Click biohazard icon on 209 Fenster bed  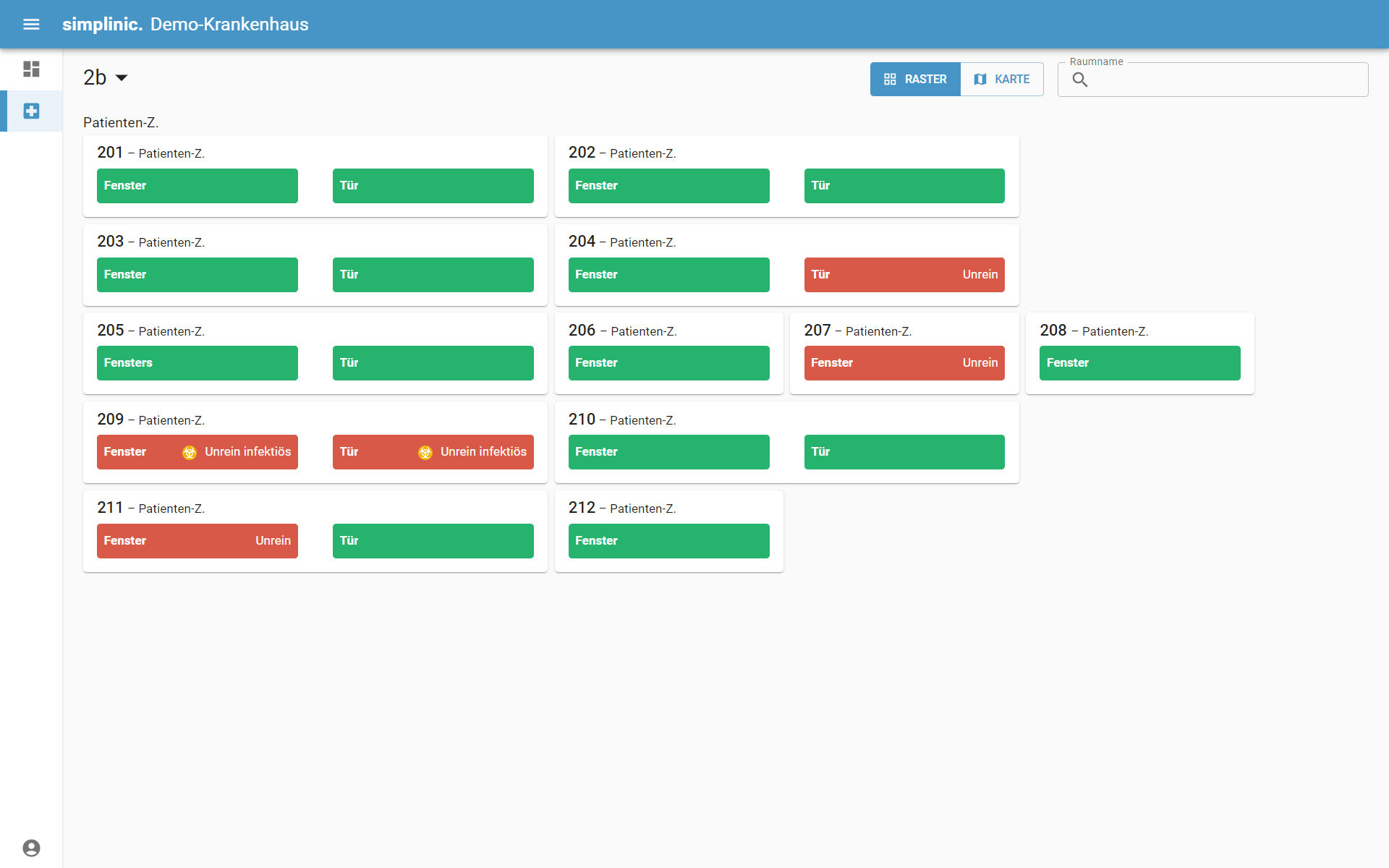pyautogui.click(x=190, y=453)
